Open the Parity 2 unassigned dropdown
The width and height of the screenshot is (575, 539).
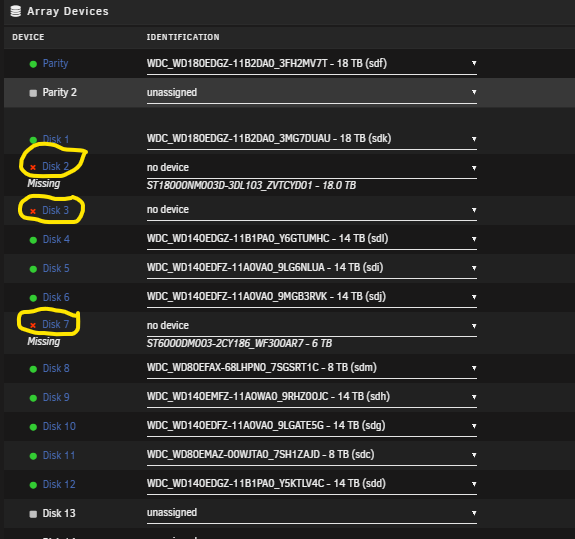tap(312, 93)
